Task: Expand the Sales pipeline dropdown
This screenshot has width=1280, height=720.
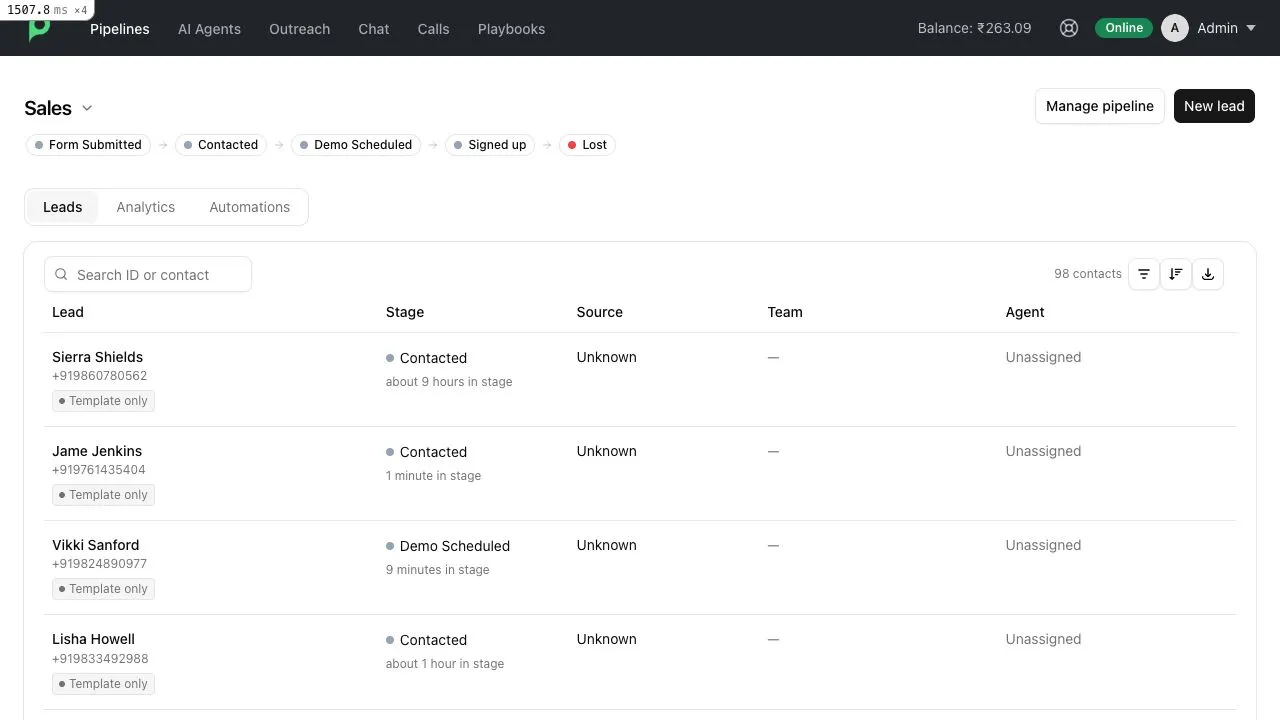Action: pos(87,108)
